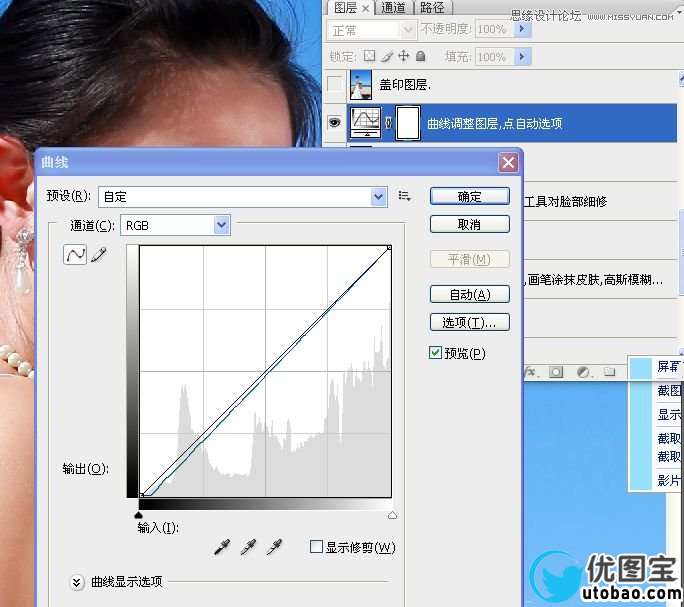
Task: Select the pencil draw-curve tool
Action: point(99,254)
